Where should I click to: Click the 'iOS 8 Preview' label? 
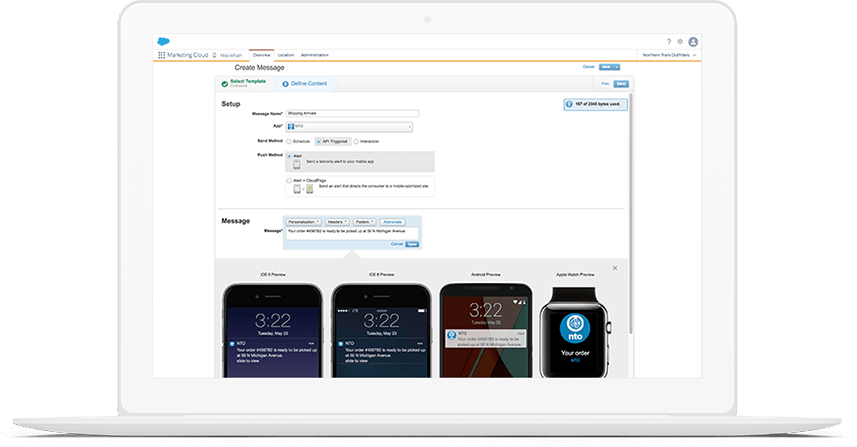tap(381, 274)
